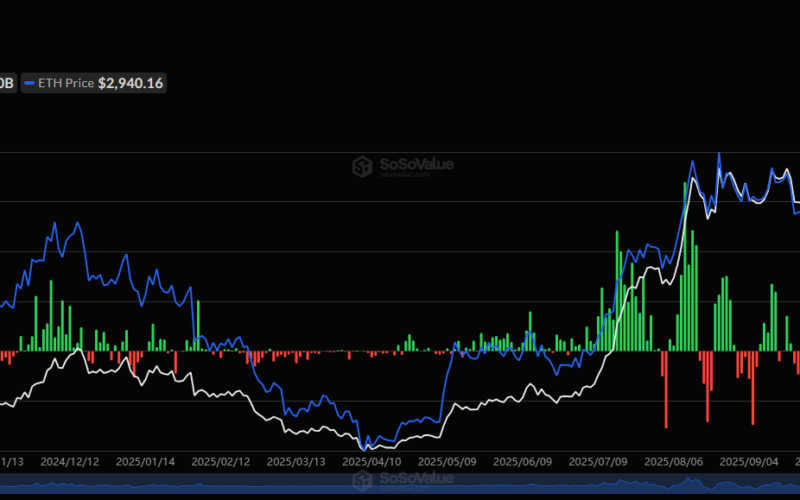Click the tallest green inflow bar in July 2025
The image size is (800, 500).
pyautogui.click(x=617, y=290)
